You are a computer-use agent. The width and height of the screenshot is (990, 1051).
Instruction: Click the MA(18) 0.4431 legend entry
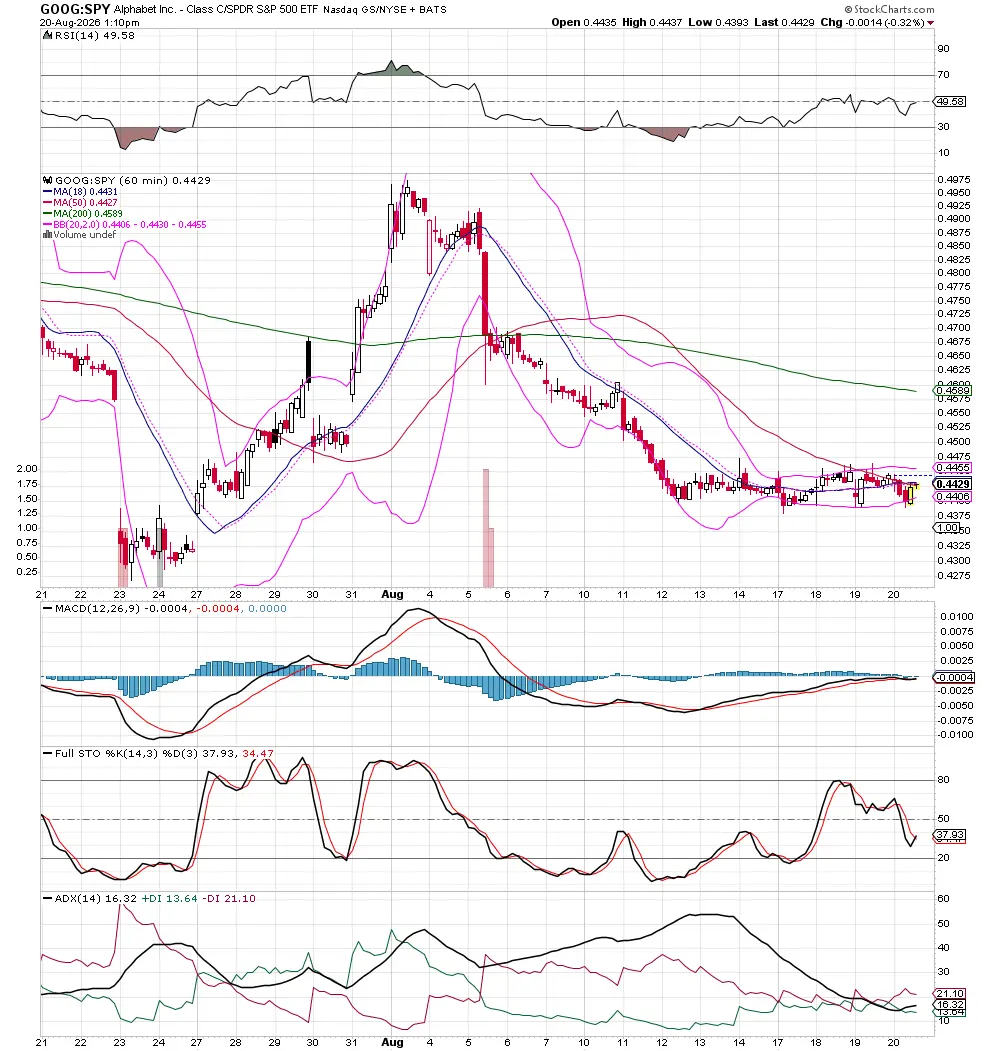(85, 192)
